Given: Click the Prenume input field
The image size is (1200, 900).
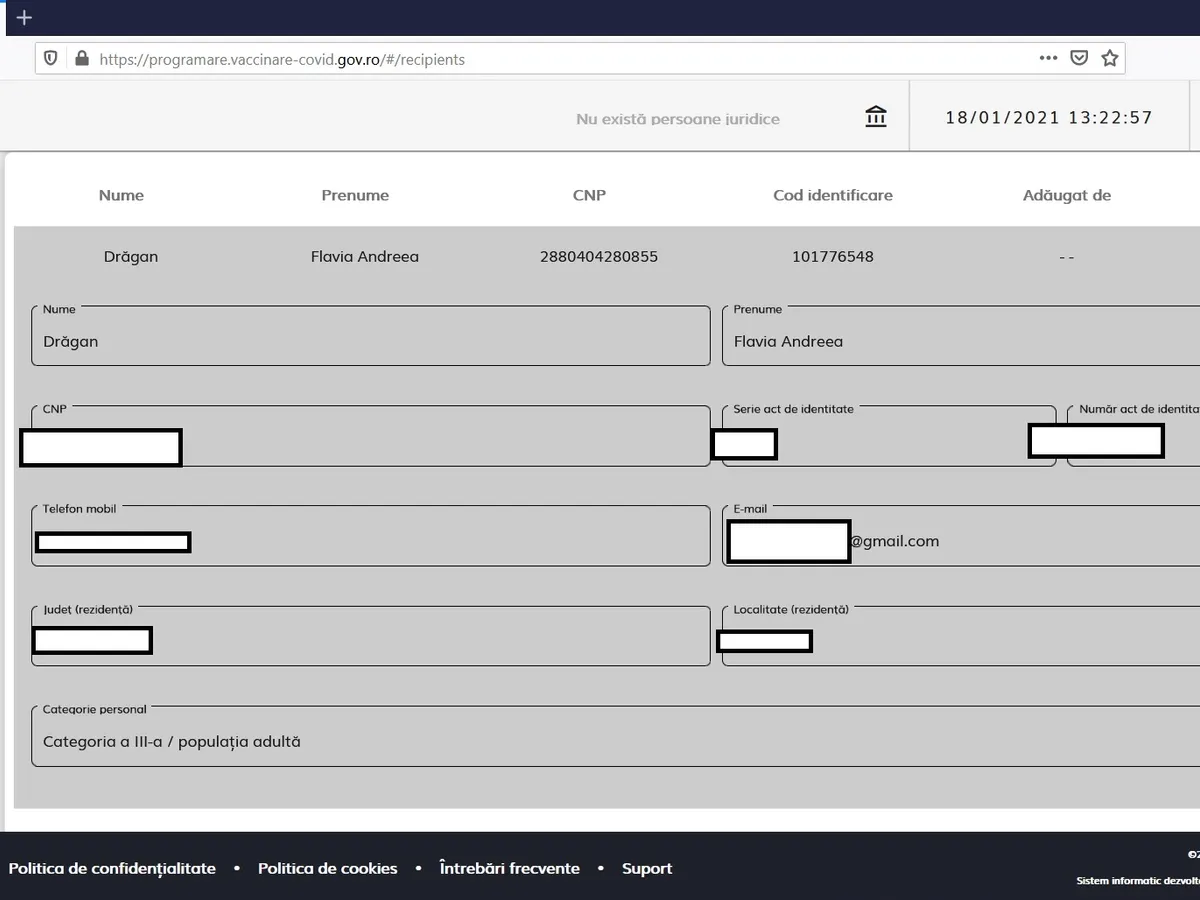Looking at the screenshot, I should tap(960, 341).
